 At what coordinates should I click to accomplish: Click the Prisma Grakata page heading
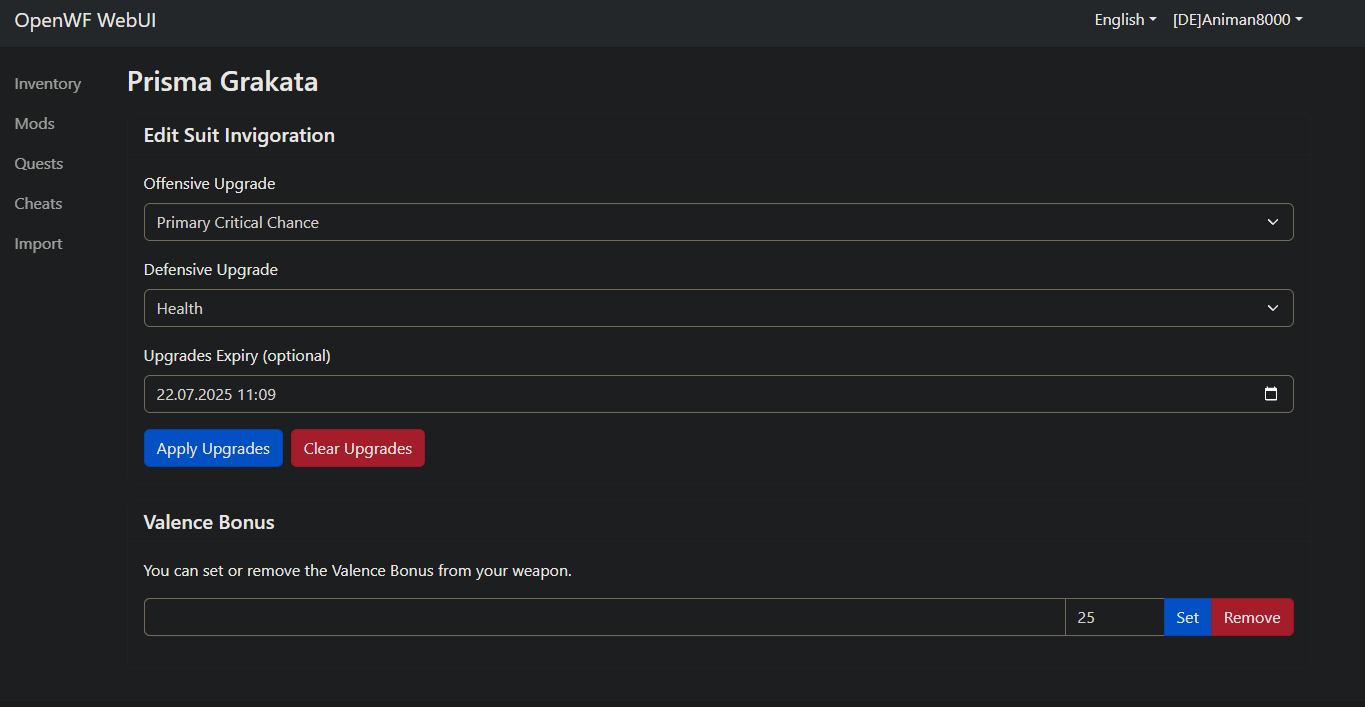click(222, 81)
